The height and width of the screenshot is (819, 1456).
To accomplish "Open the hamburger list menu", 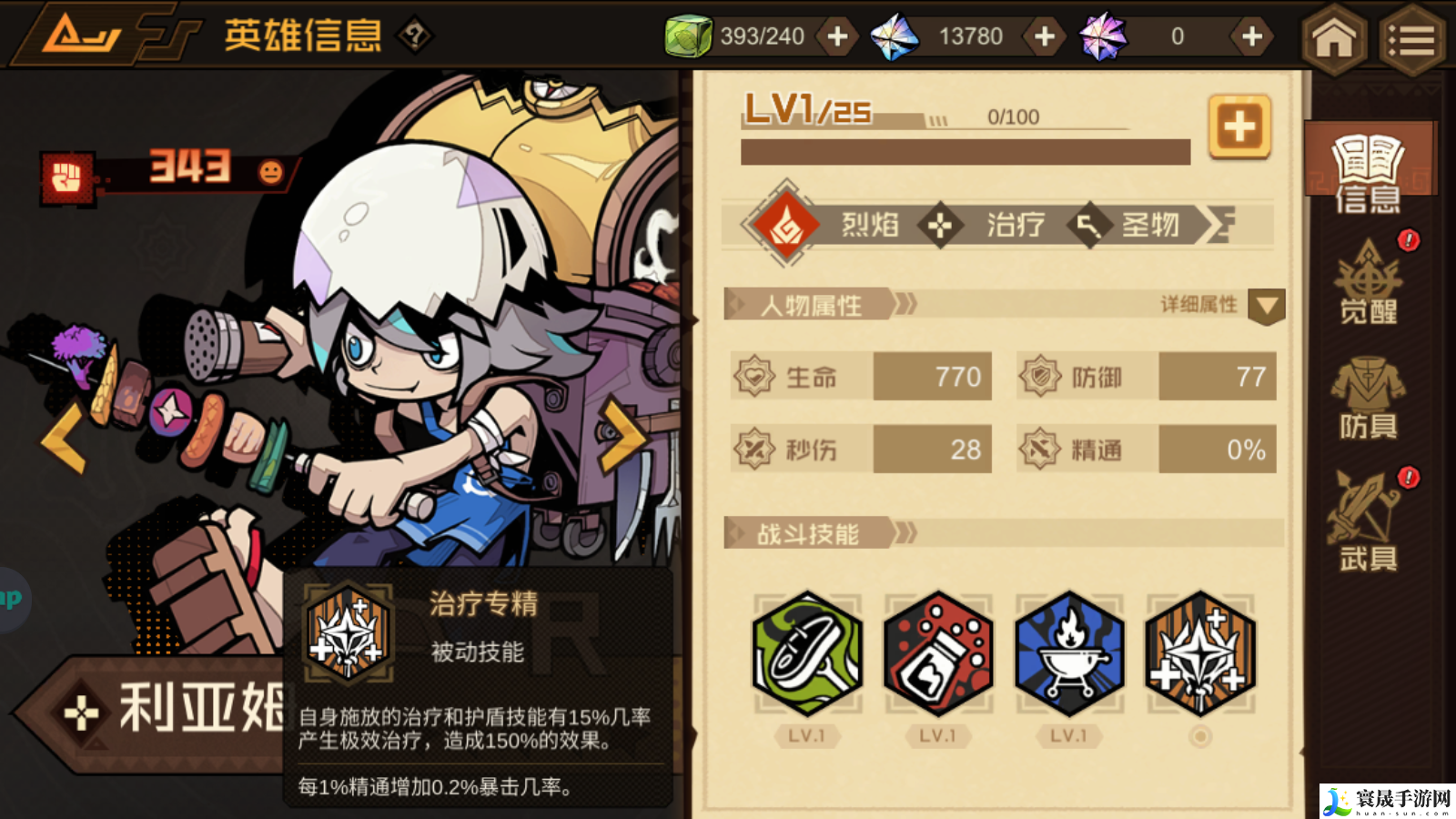I will coord(1411,38).
